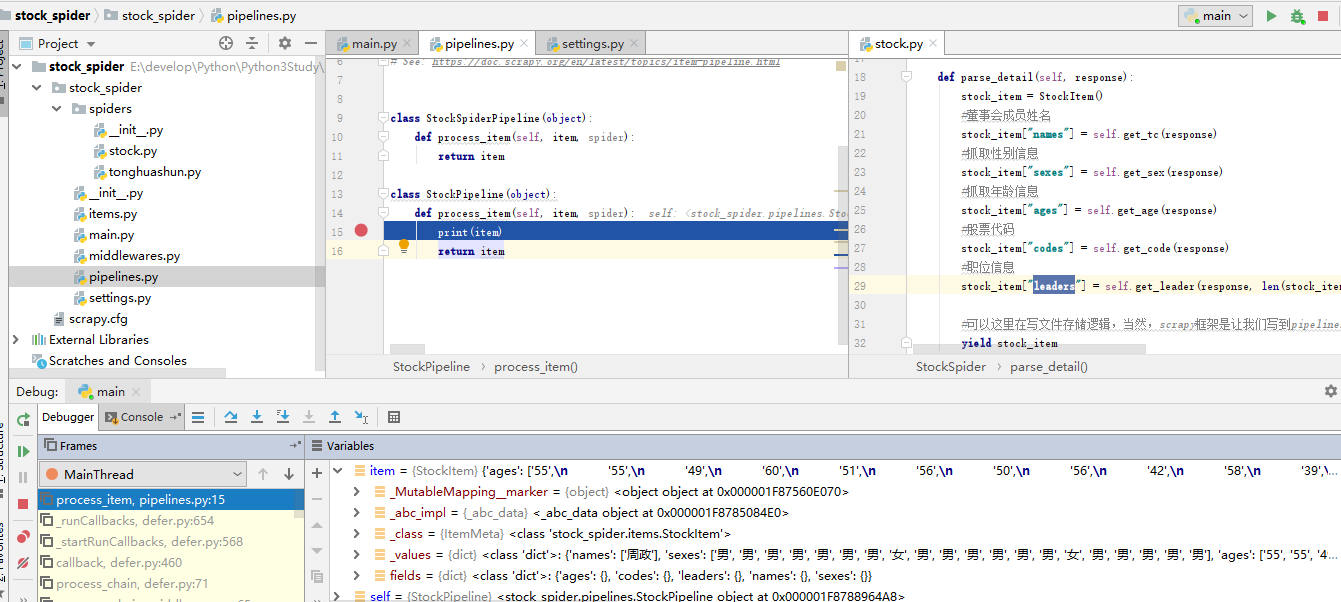Resume program in debug sidebar
1341x602 pixels.
tap(23, 452)
